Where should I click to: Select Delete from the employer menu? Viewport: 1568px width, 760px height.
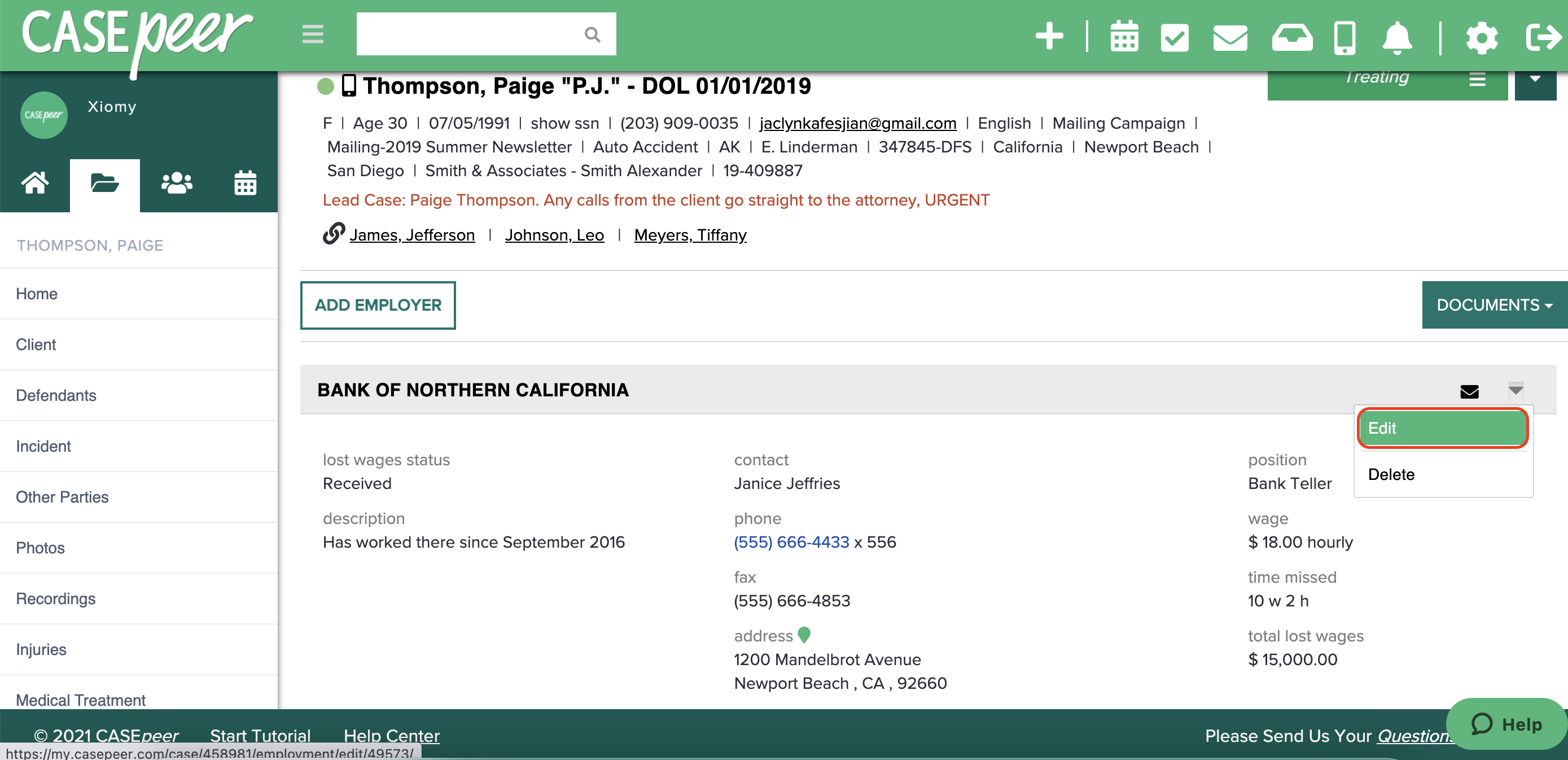(x=1391, y=474)
